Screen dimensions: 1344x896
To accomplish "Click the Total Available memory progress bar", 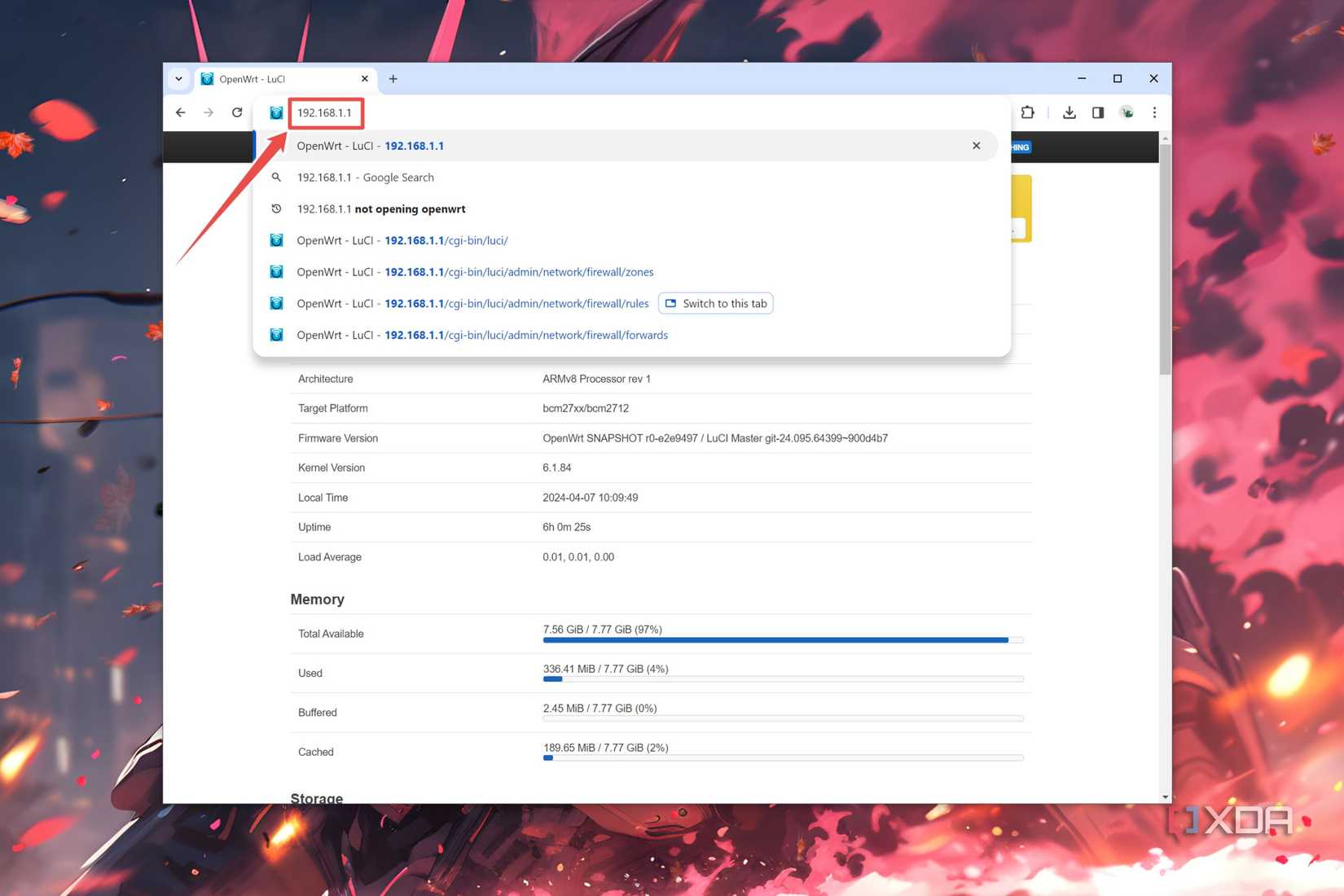I will [783, 640].
